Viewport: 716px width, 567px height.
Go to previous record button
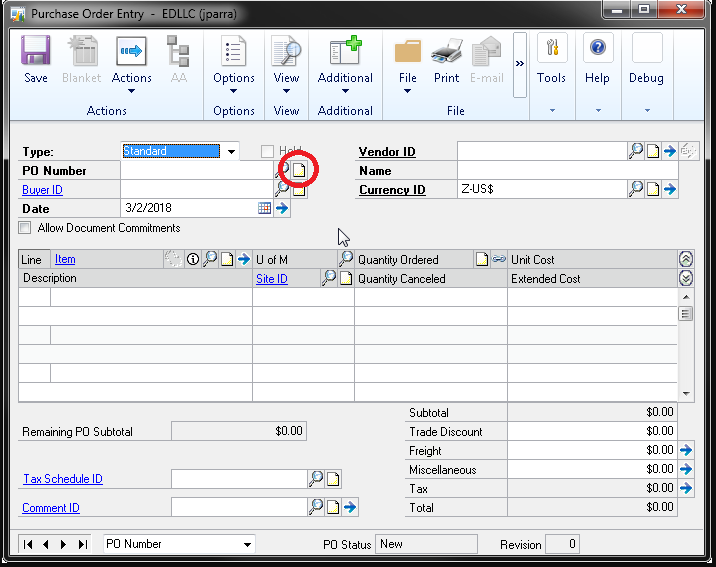(x=45, y=544)
